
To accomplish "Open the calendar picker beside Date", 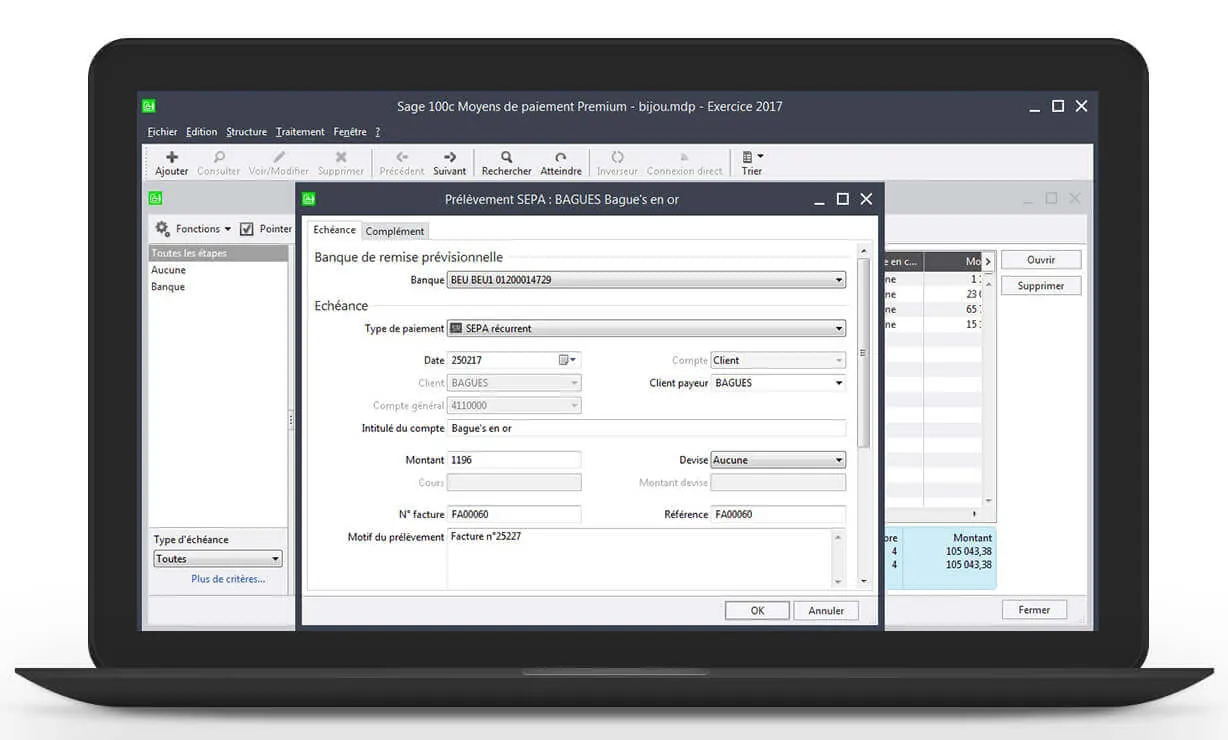I will tap(566, 360).
